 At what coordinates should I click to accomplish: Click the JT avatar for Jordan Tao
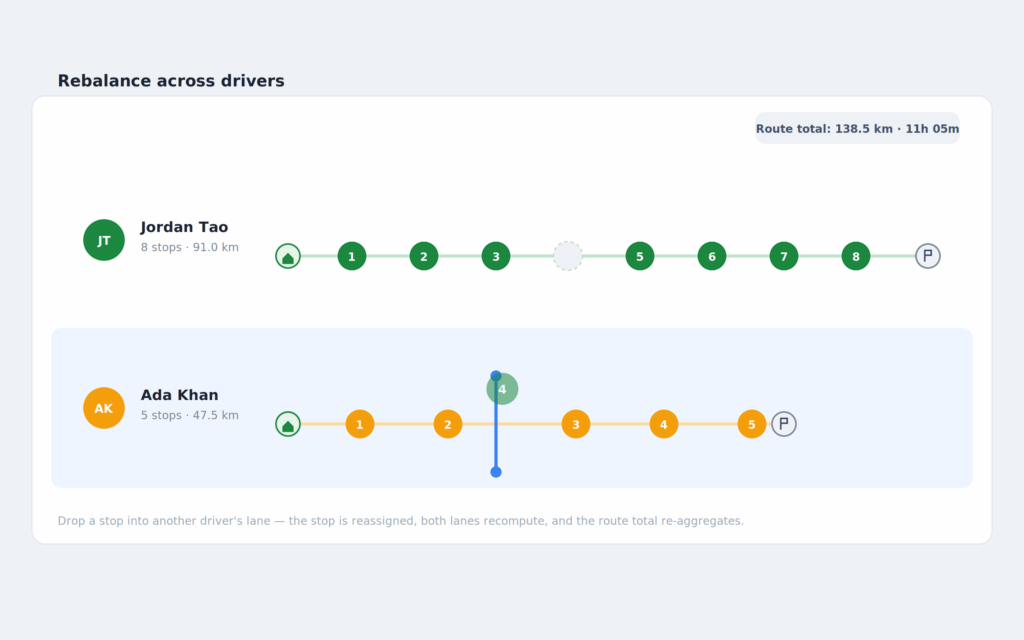[x=104, y=240]
